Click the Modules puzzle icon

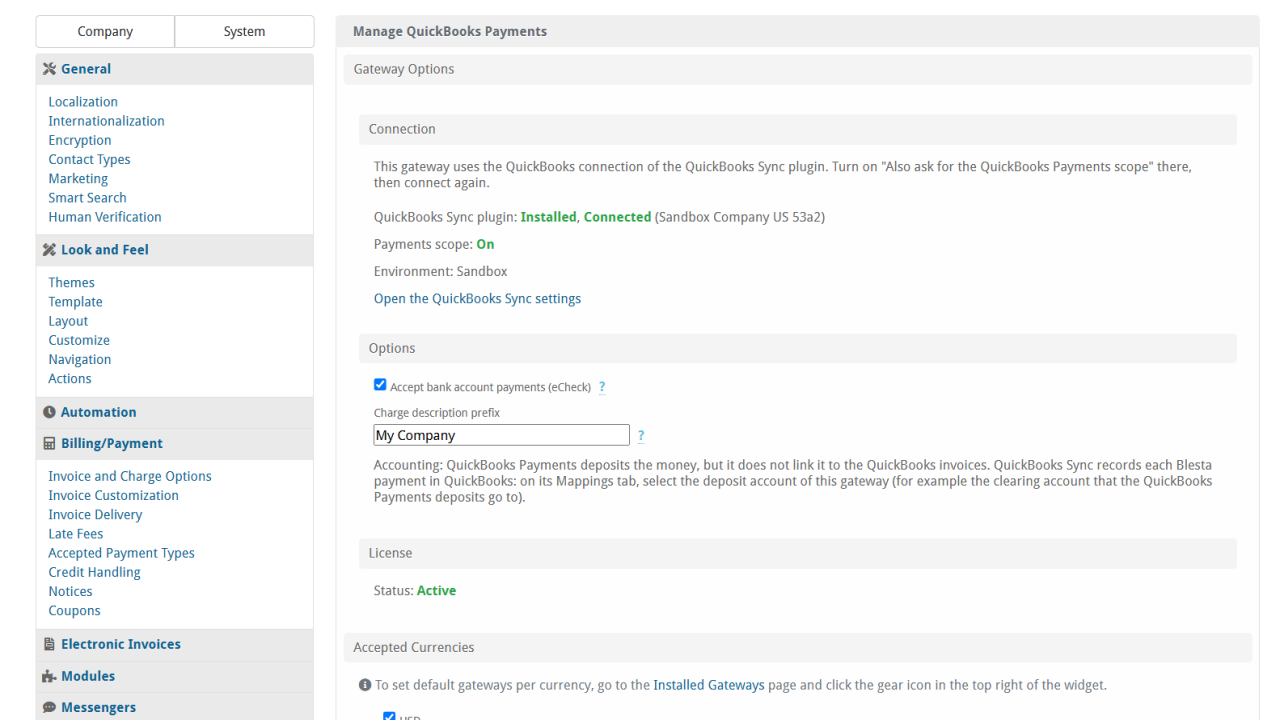click(49, 676)
